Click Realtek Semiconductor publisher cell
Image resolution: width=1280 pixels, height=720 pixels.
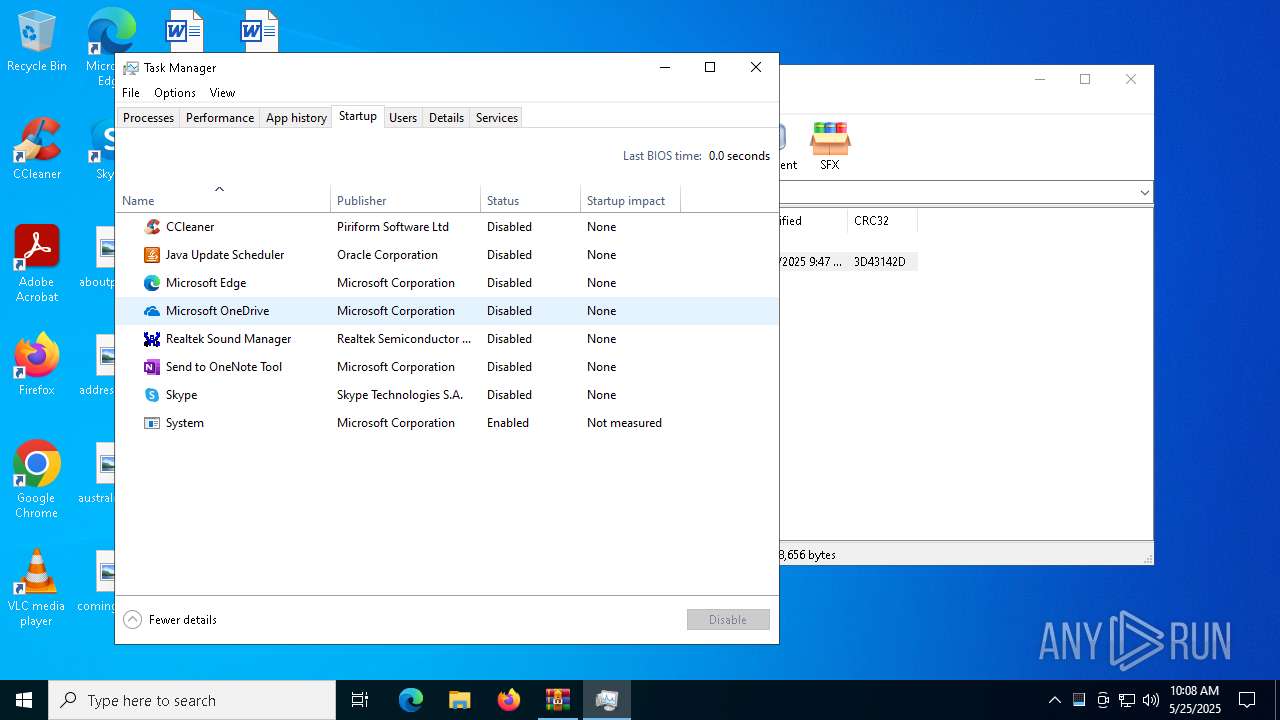404,339
